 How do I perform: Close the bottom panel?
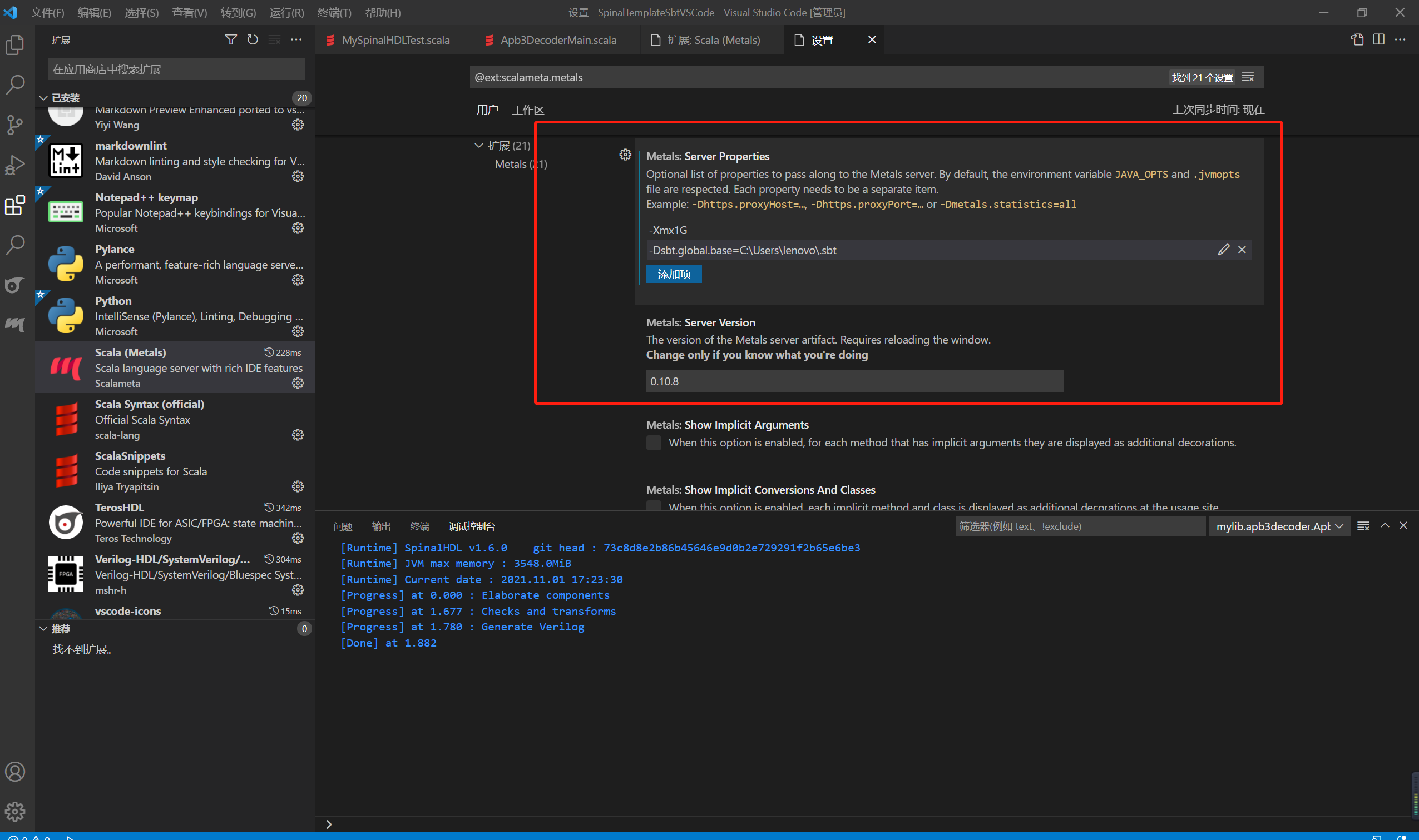[x=1403, y=526]
